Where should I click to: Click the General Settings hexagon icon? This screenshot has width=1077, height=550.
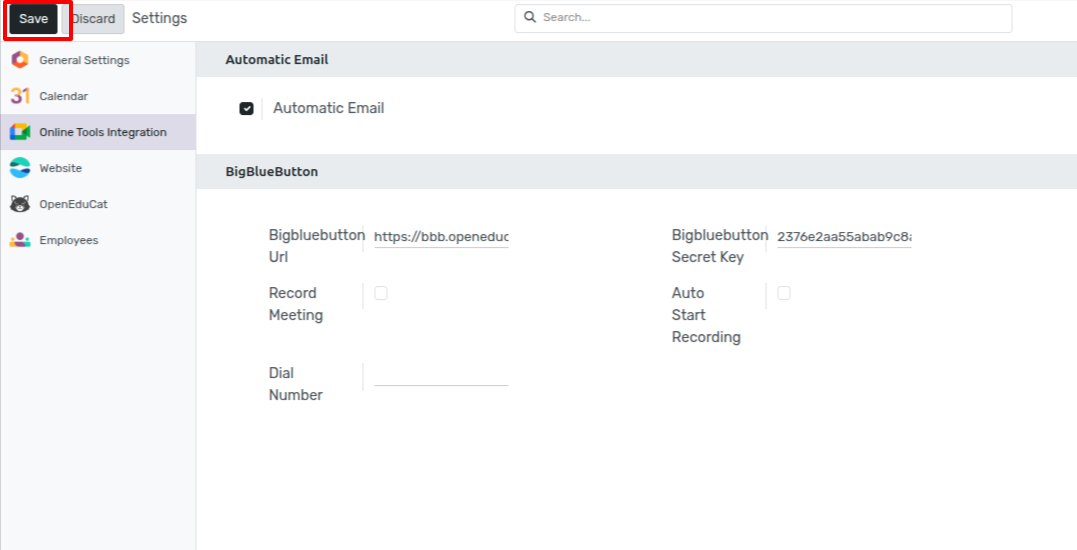coord(20,60)
